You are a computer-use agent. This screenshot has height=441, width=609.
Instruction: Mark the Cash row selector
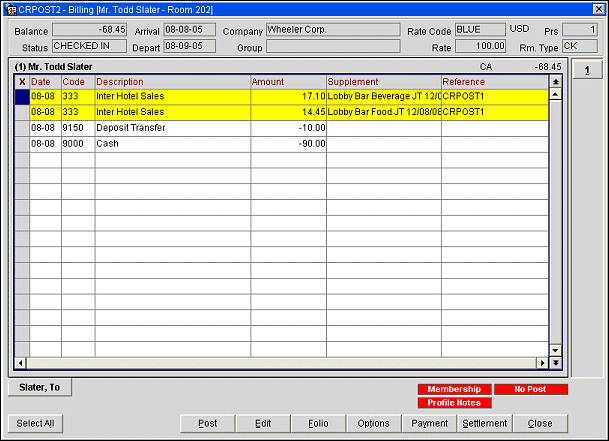(22, 144)
